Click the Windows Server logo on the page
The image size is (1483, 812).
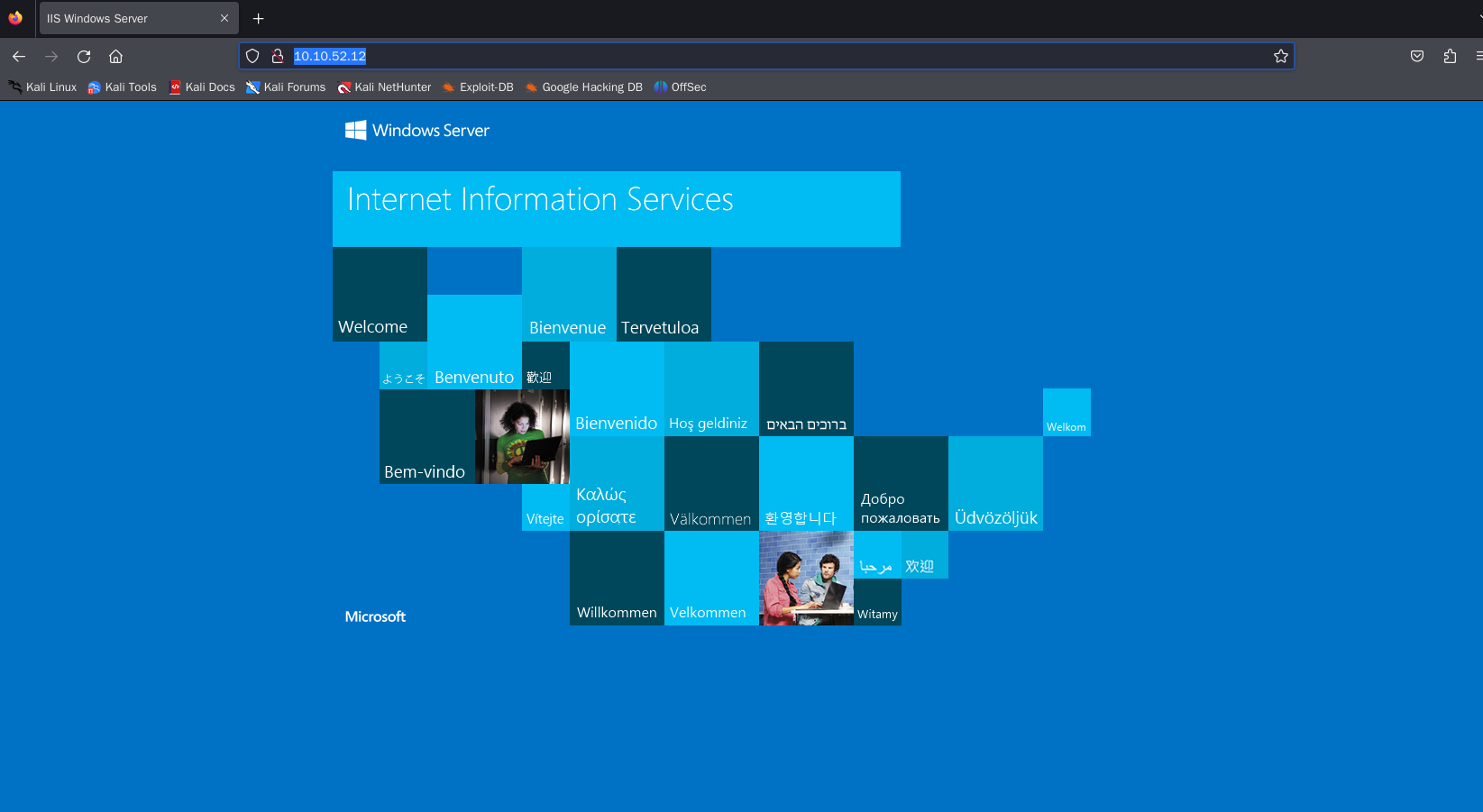click(417, 131)
